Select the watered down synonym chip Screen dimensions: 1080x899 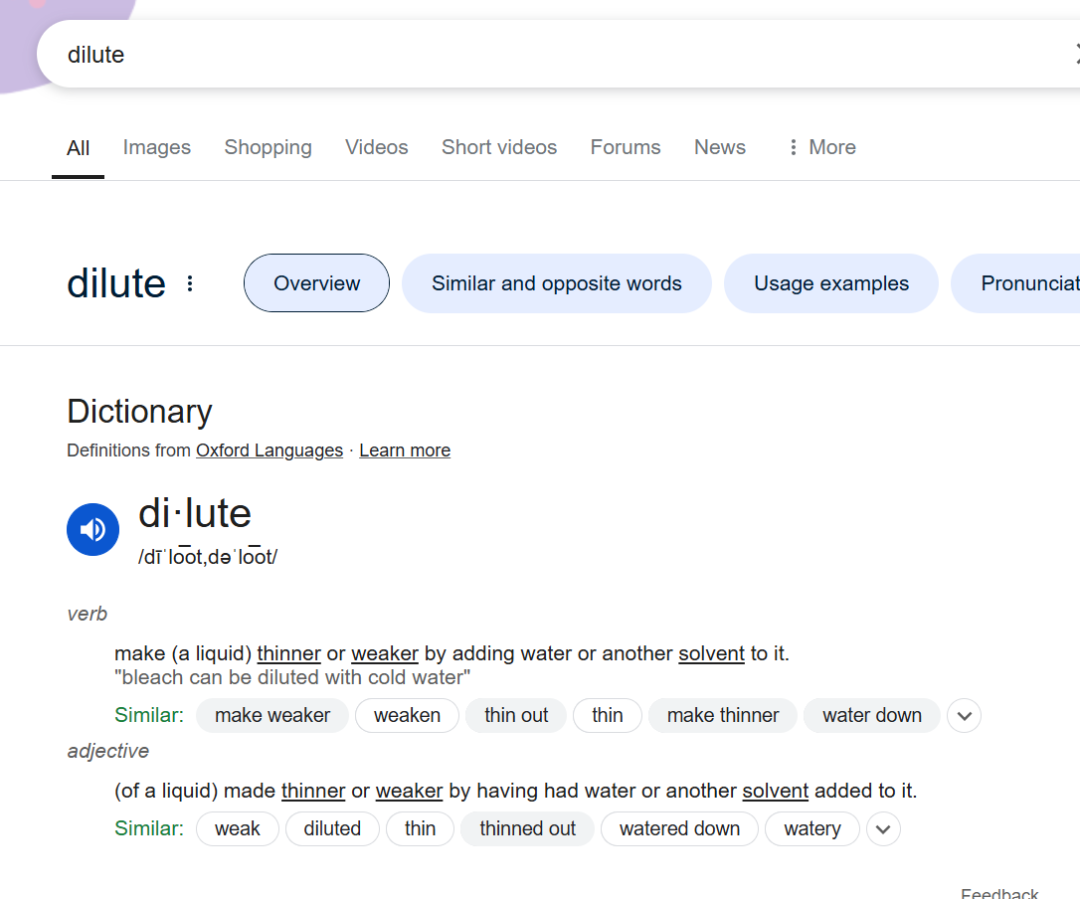click(680, 829)
